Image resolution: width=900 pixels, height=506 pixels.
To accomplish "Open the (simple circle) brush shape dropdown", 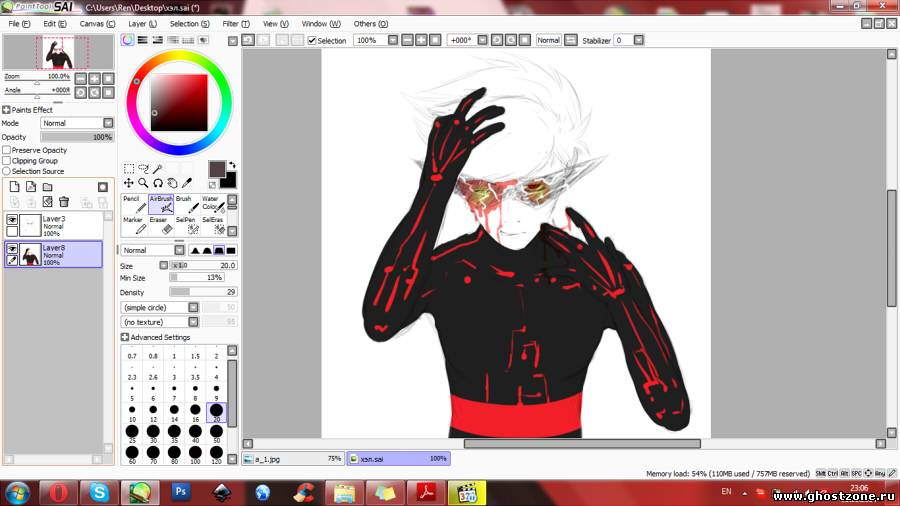I will [193, 308].
